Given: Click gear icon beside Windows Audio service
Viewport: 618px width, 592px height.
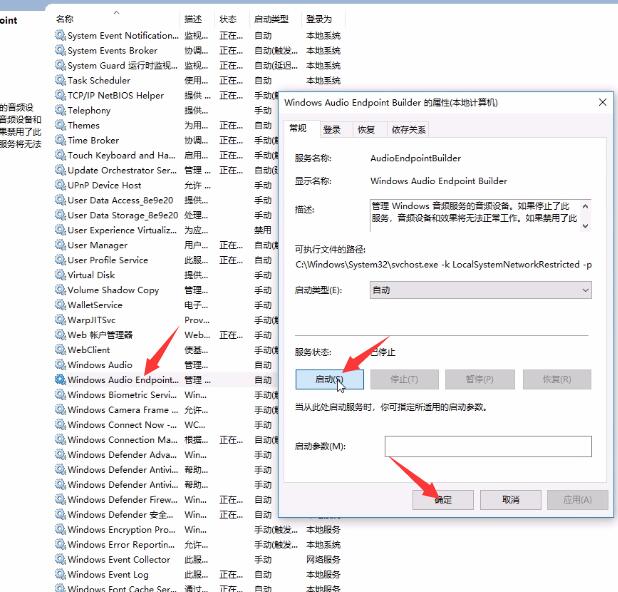Looking at the screenshot, I should pyautogui.click(x=60, y=365).
